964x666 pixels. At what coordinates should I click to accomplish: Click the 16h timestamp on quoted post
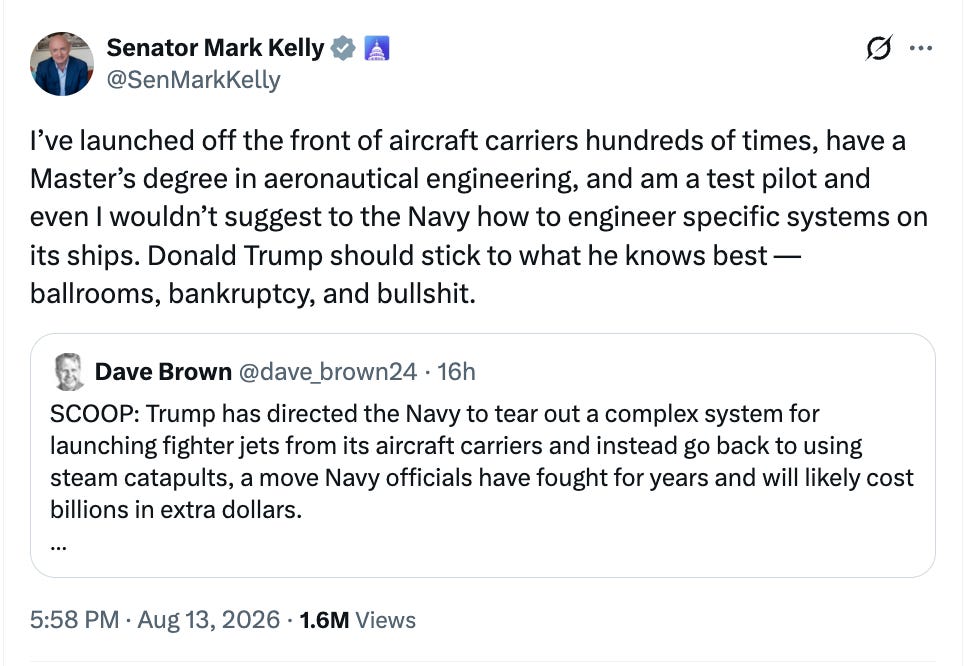pos(456,371)
